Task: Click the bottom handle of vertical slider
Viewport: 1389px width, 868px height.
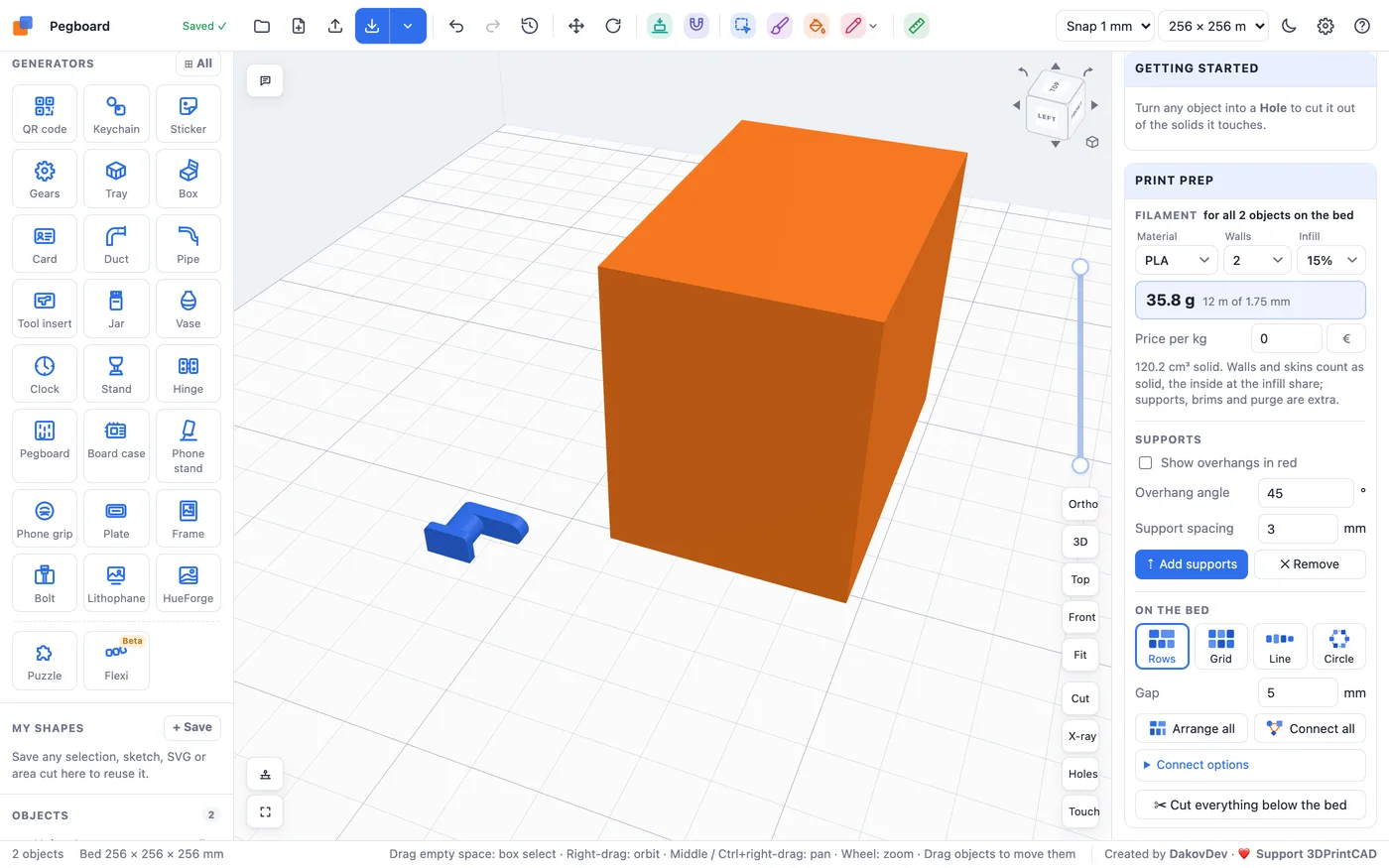Action: (1080, 465)
